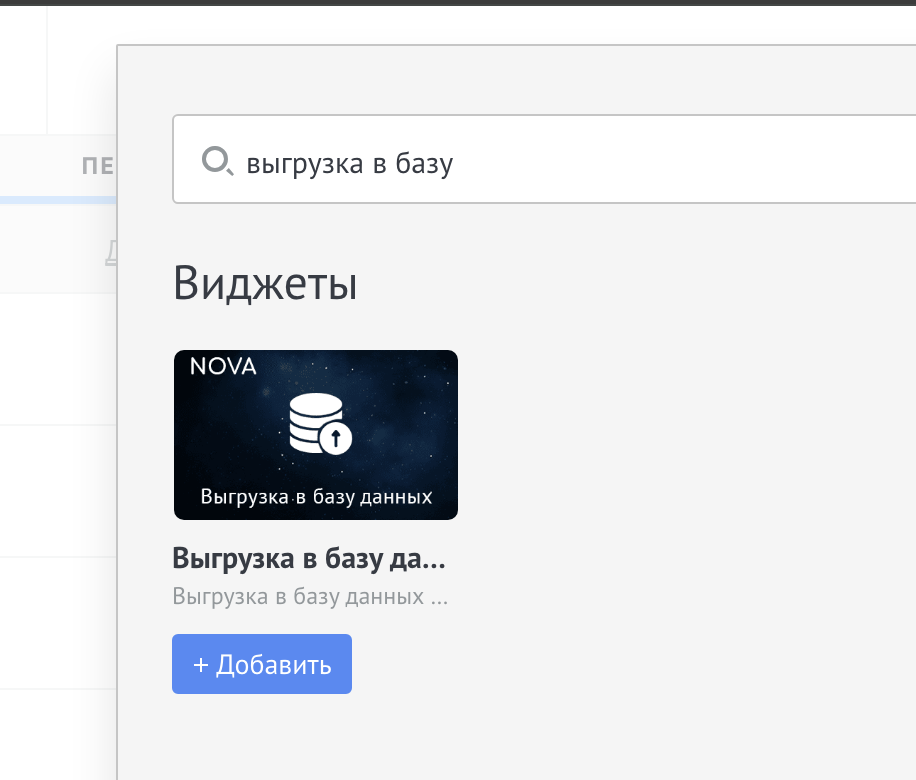Click the magnifier icon in the search box

pyautogui.click(x=217, y=160)
